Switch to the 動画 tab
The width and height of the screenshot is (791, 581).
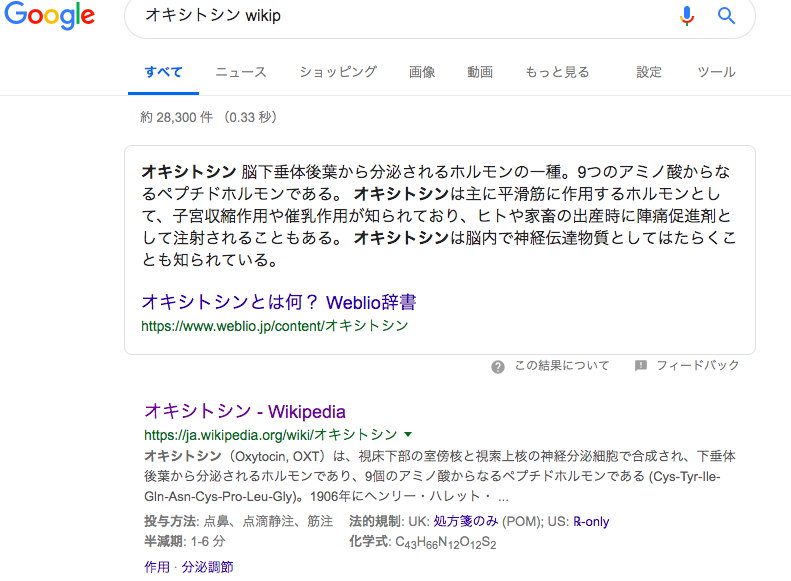click(480, 72)
